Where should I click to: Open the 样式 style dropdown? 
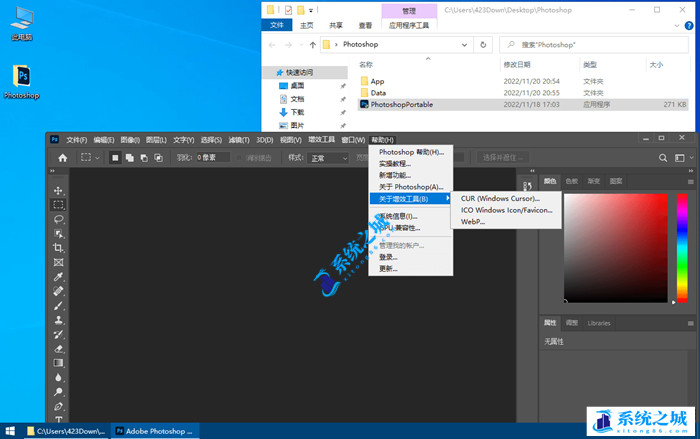tap(327, 158)
